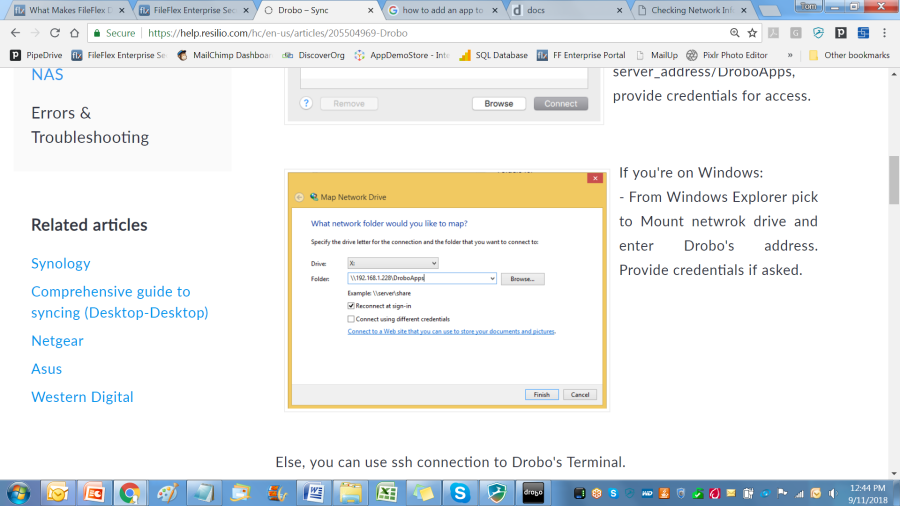Viewport: 900px width, 506px height.
Task: Open the zoom magnifier in the address bar
Action: click(x=734, y=33)
